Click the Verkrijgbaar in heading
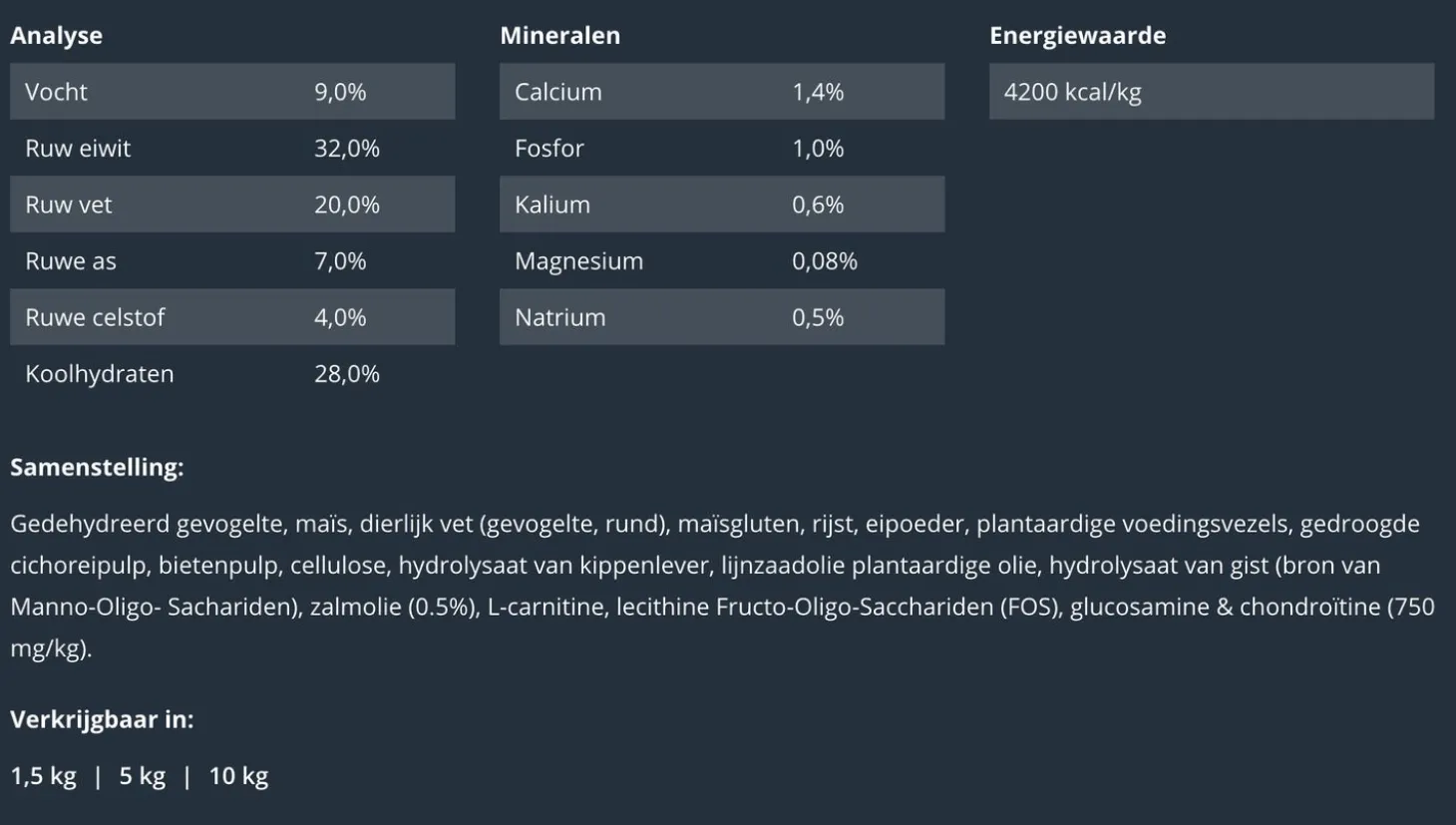Image resolution: width=1456 pixels, height=825 pixels. pyautogui.click(x=102, y=719)
